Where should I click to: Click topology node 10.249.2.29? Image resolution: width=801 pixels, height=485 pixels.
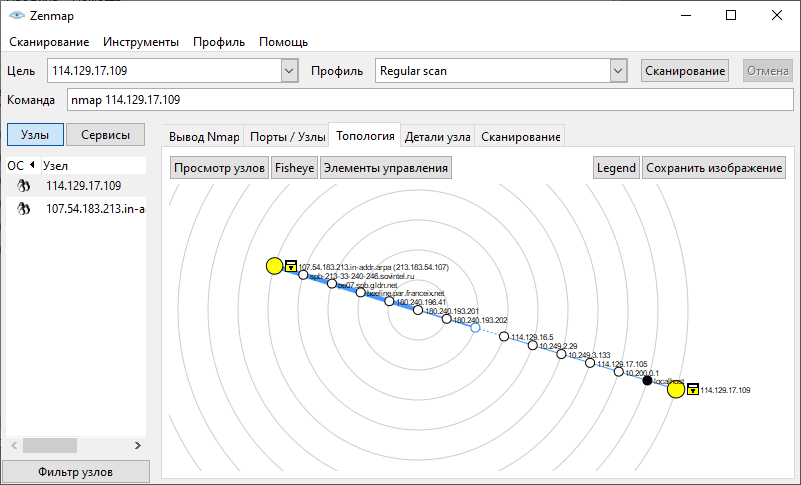point(532,345)
